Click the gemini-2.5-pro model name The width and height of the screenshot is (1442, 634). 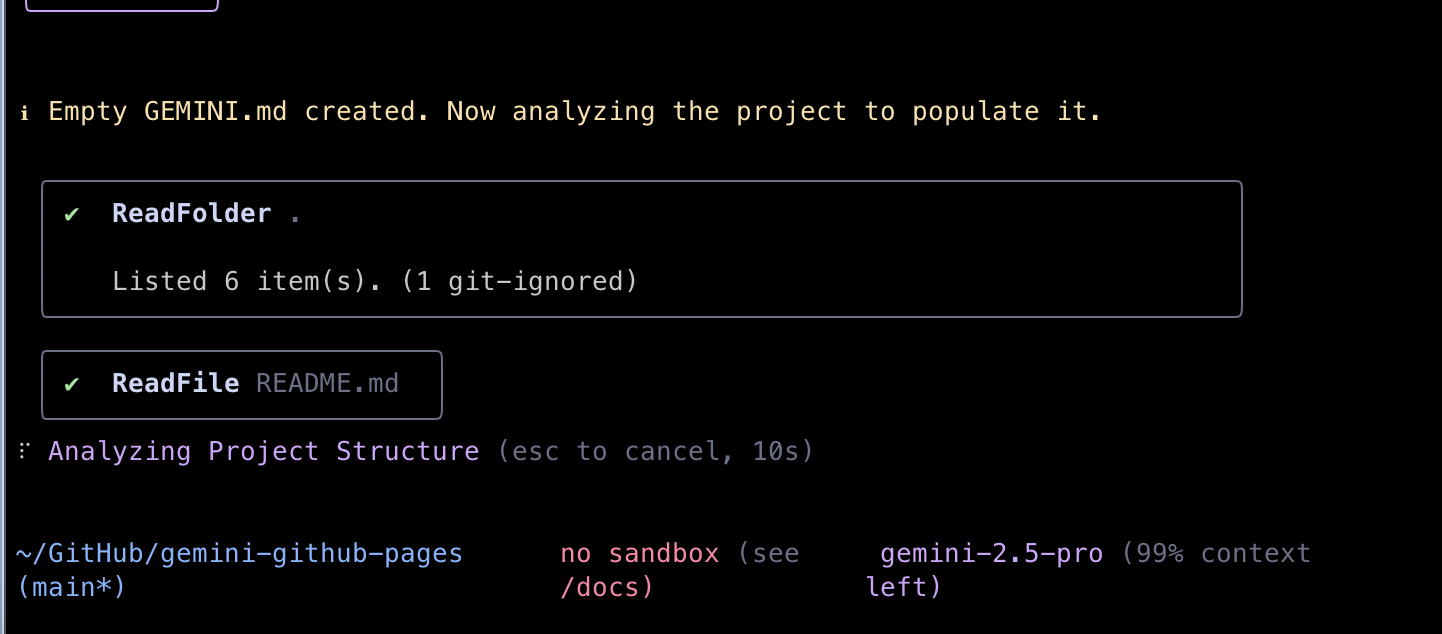(x=992, y=553)
